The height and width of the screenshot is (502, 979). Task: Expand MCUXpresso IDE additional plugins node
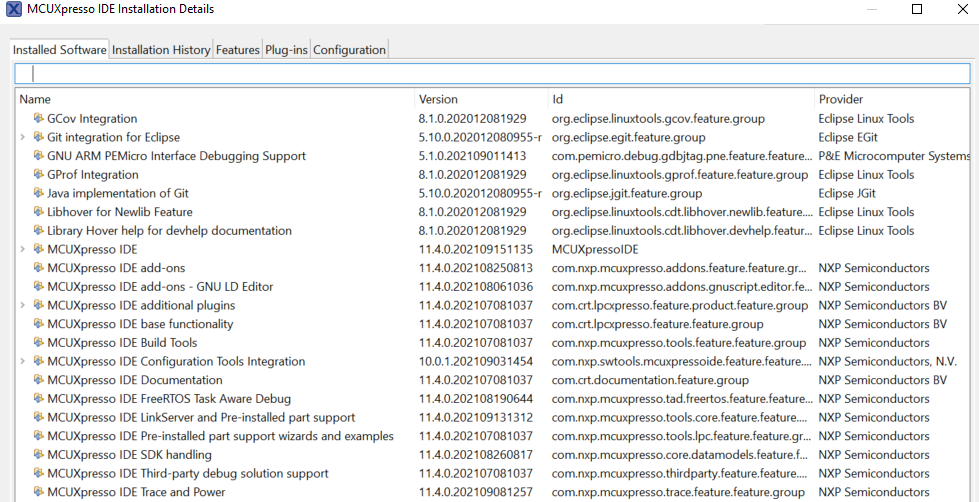(23, 306)
